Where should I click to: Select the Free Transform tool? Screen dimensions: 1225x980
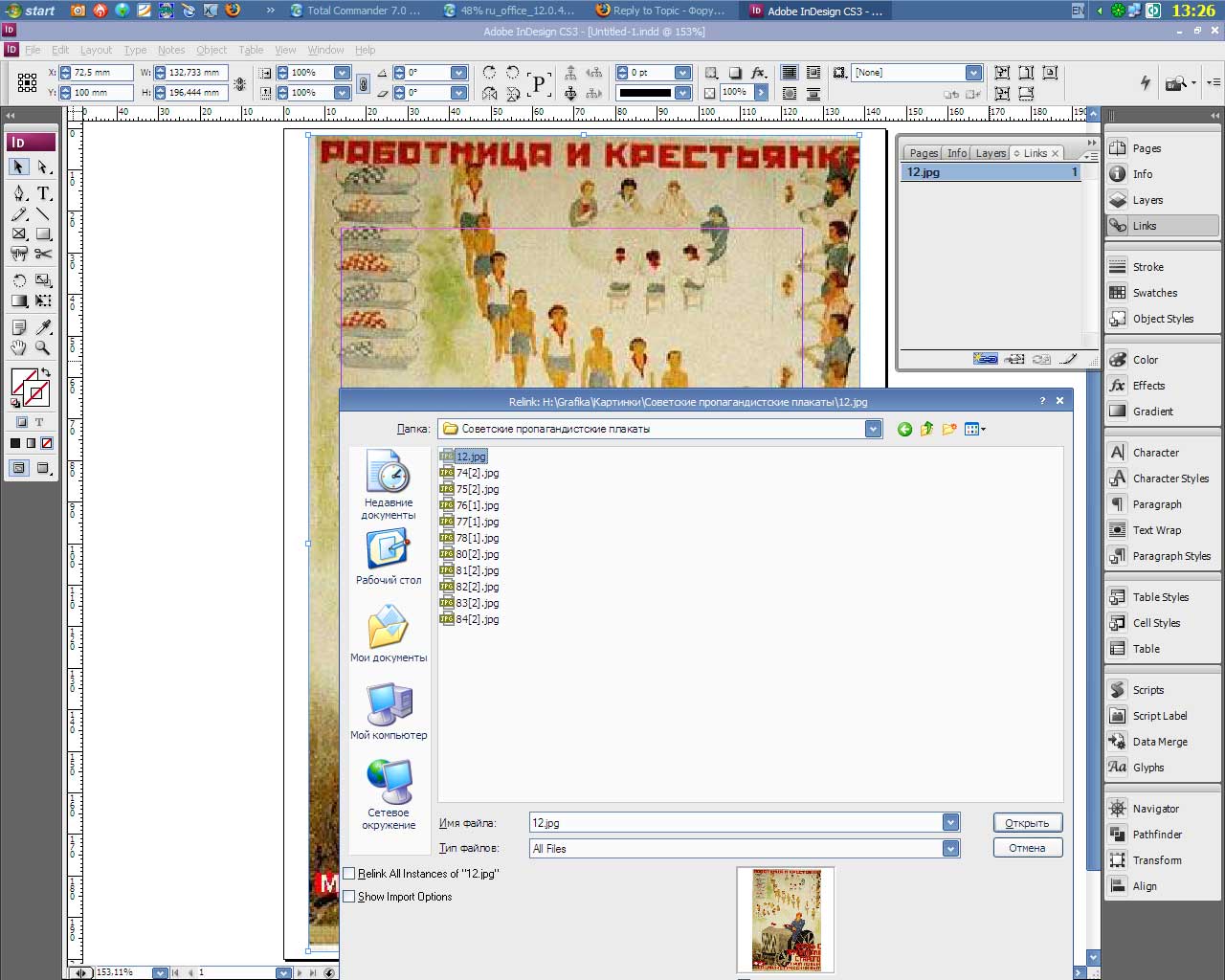43,301
